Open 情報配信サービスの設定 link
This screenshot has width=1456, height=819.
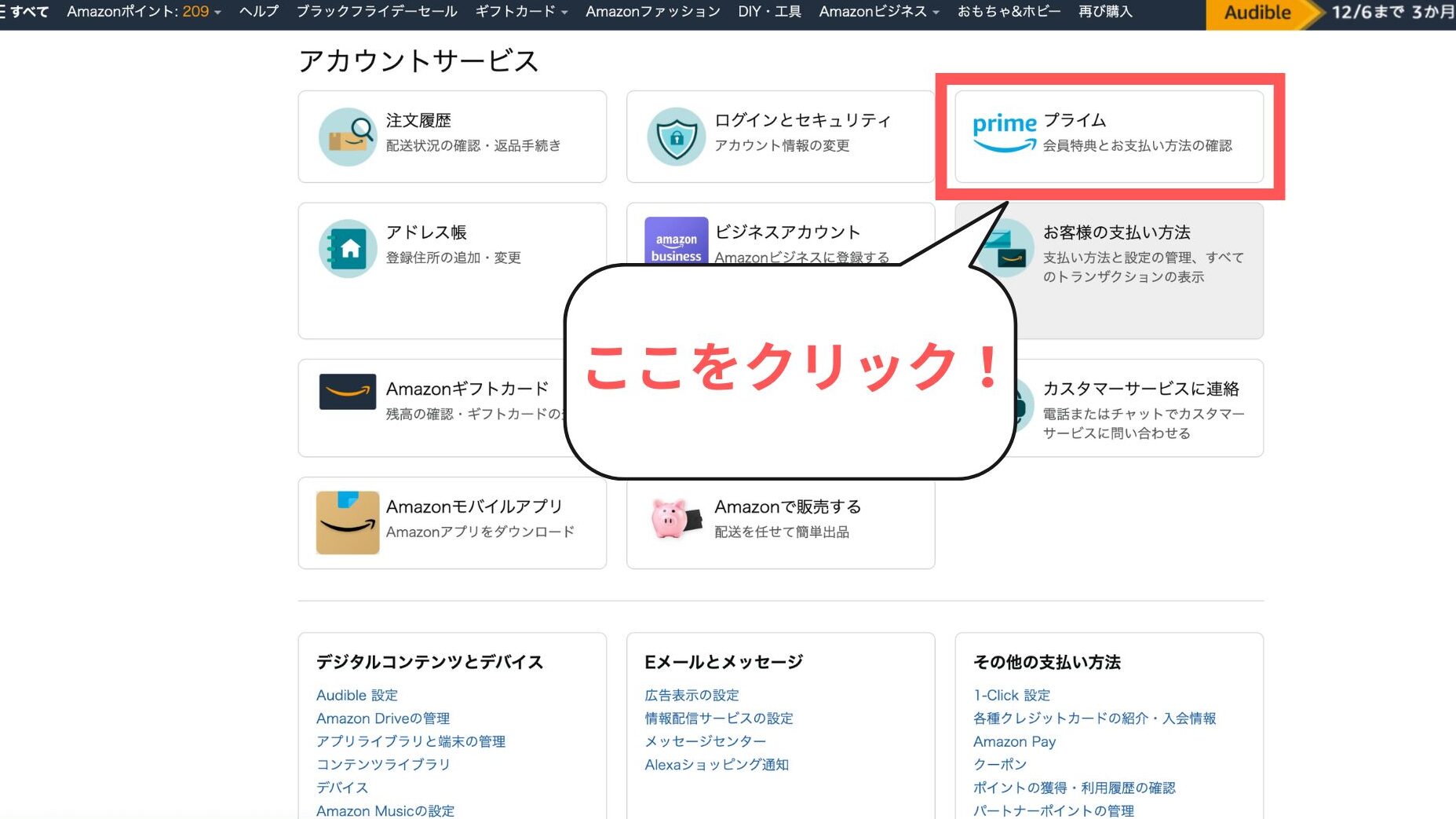point(719,718)
